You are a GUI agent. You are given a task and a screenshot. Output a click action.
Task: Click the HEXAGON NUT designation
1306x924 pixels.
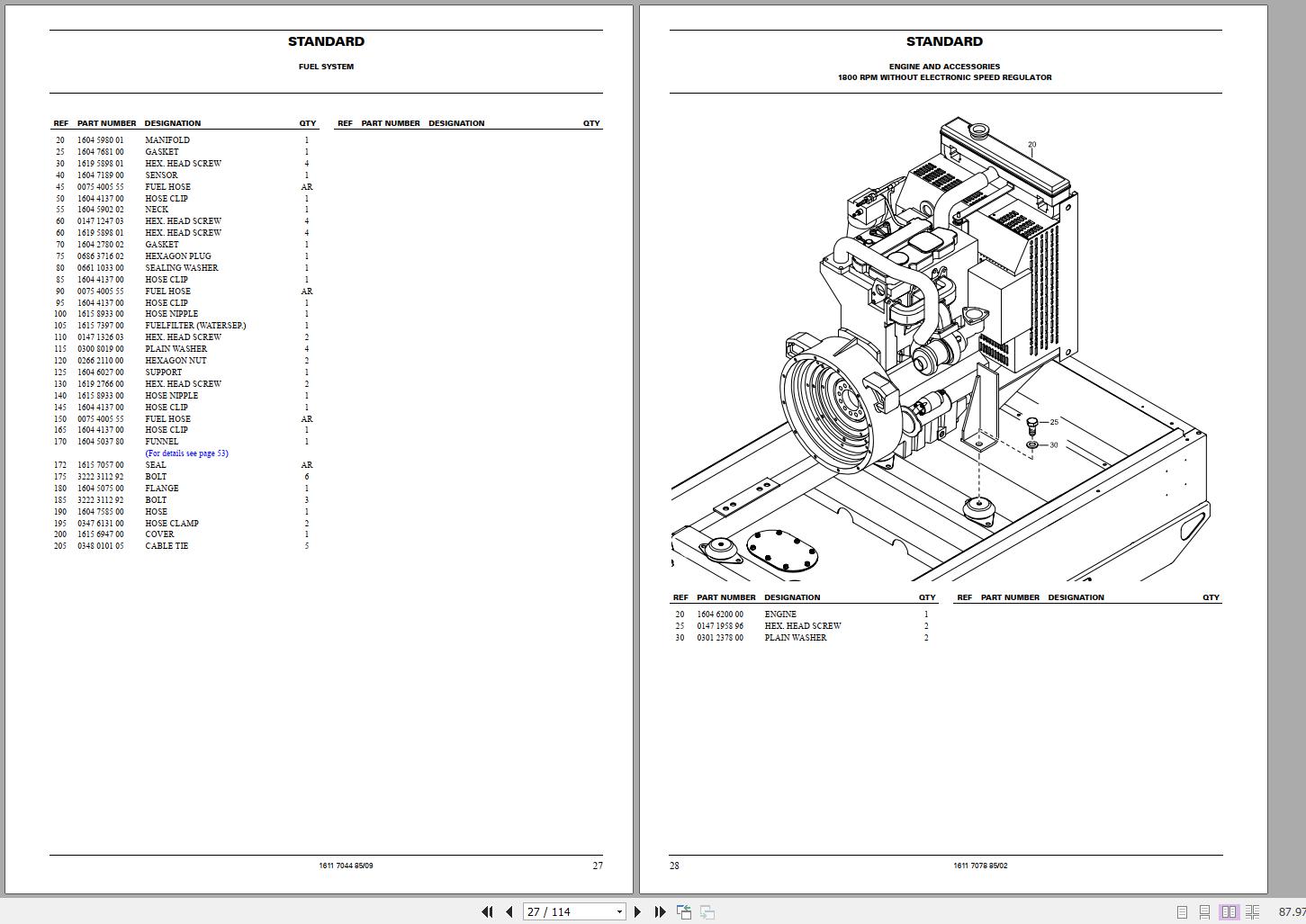pyautogui.click(x=176, y=361)
